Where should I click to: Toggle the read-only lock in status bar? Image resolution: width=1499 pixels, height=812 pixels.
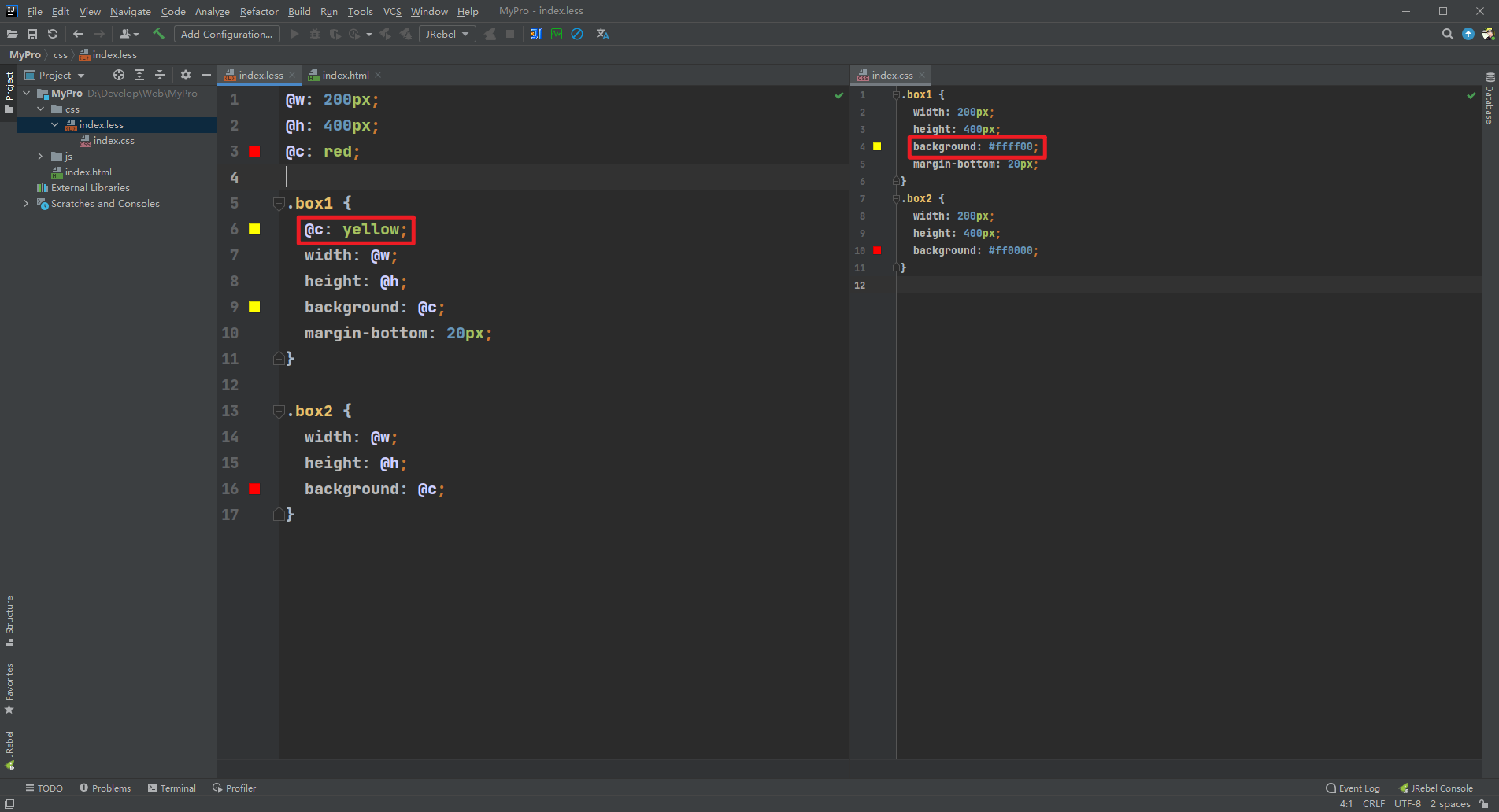1484,803
